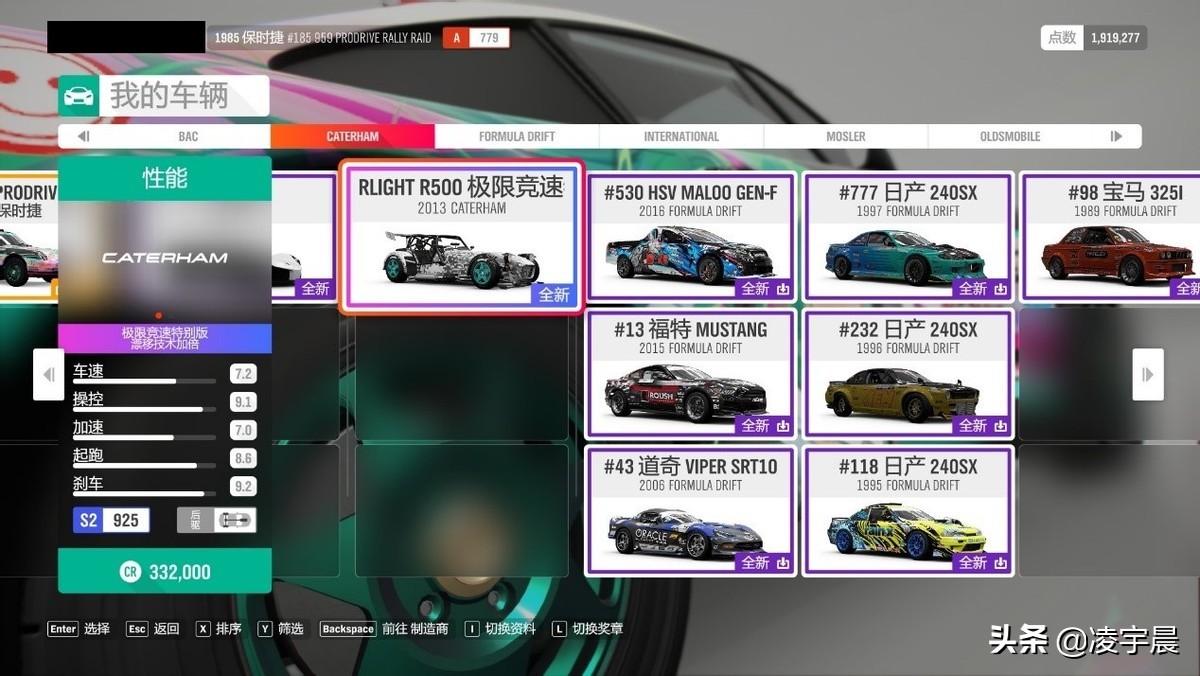Click the download icon on the #232 日产 240SX card
1200x676 pixels.
point(1001,426)
